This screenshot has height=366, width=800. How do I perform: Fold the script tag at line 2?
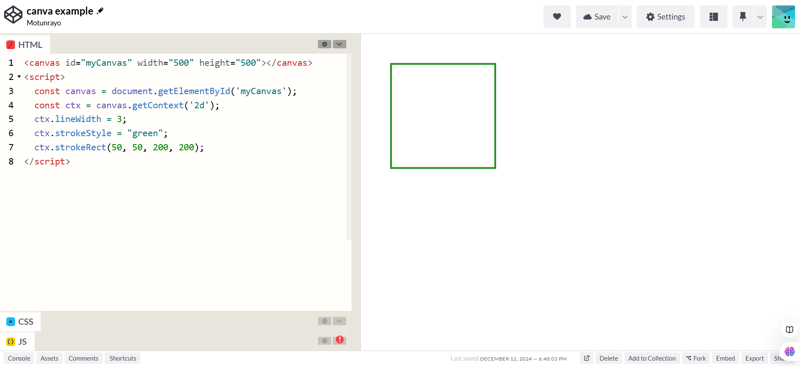[19, 77]
